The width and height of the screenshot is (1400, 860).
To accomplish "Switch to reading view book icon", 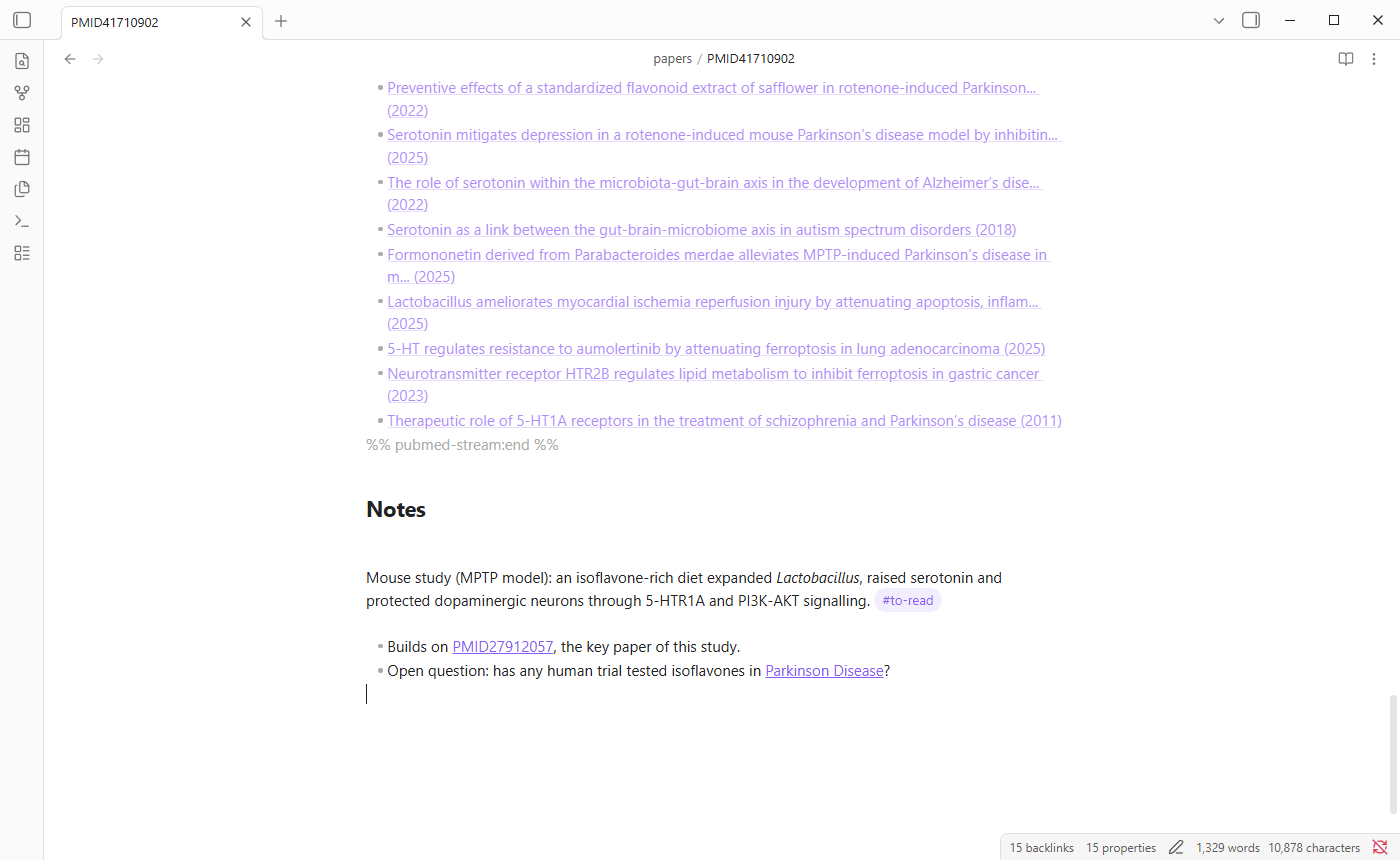I will [x=1346, y=59].
